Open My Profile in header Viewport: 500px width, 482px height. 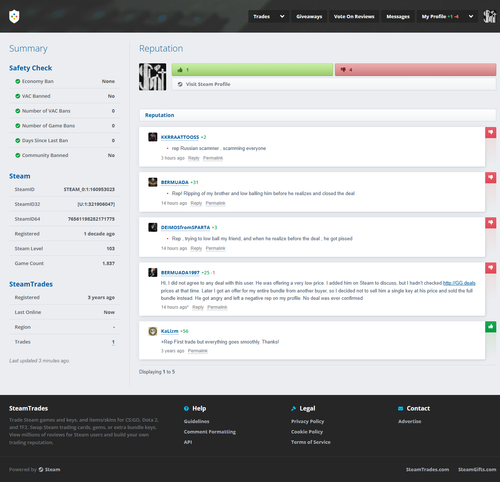440,16
